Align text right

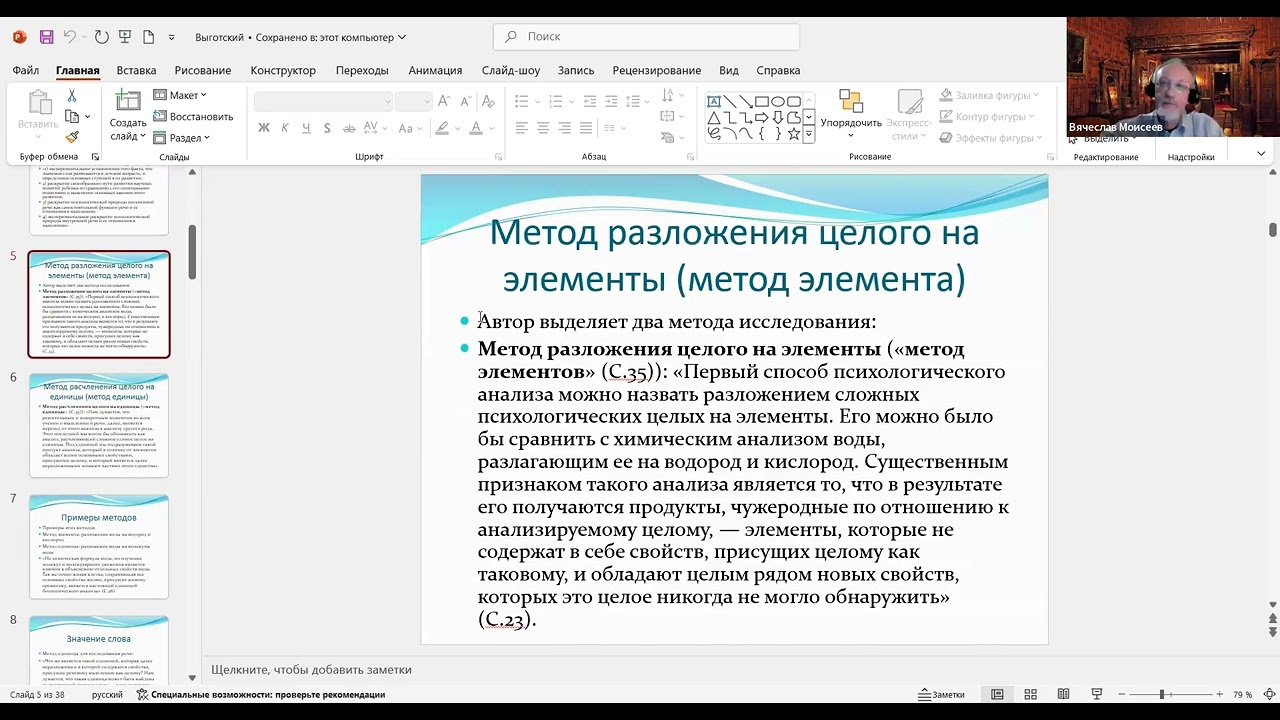565,128
